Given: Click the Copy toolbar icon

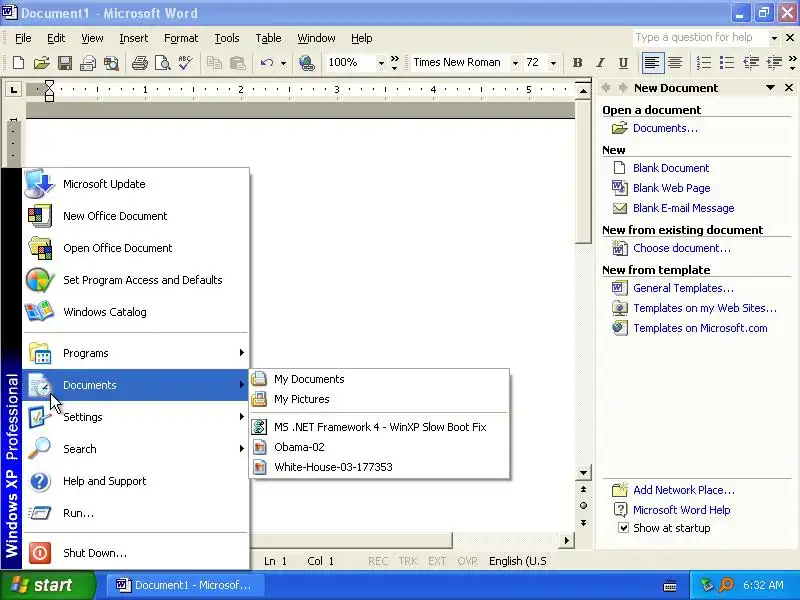Looking at the screenshot, I should pos(214,63).
